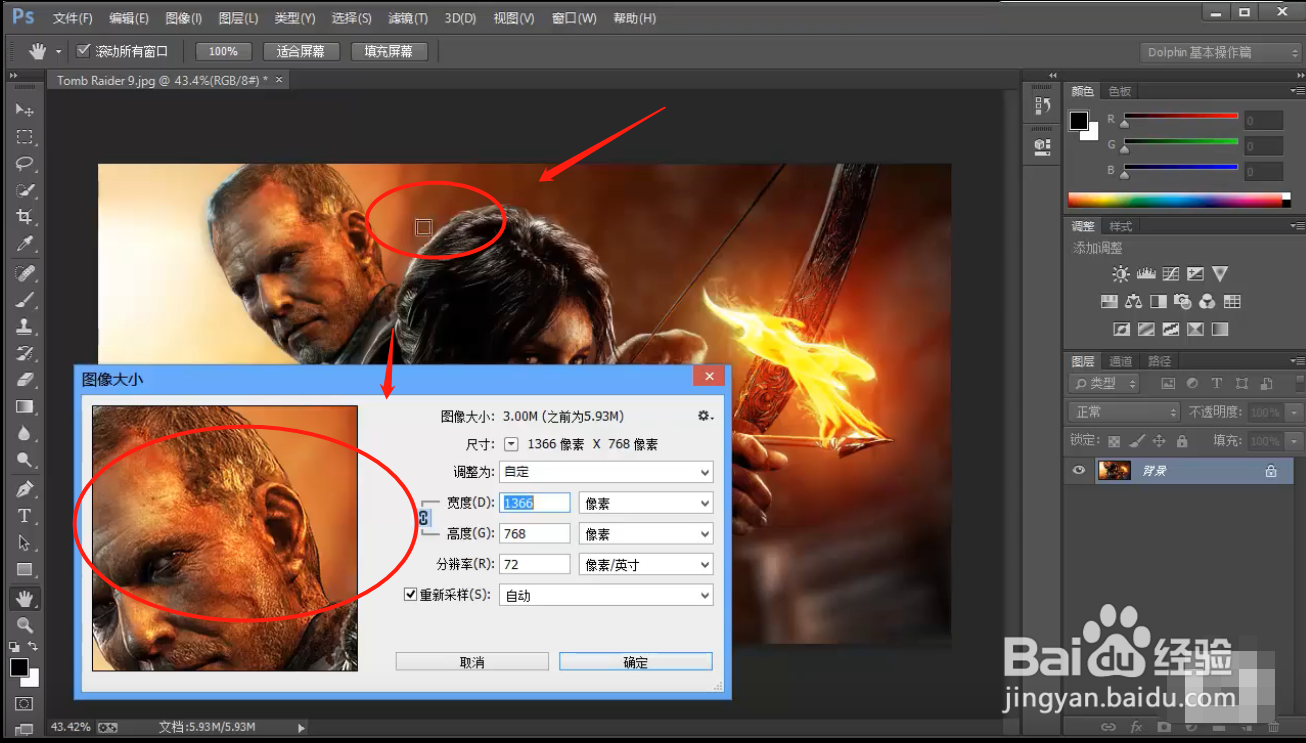1306x743 pixels.
Task: Switch to the 样式 tab
Action: 1121,226
